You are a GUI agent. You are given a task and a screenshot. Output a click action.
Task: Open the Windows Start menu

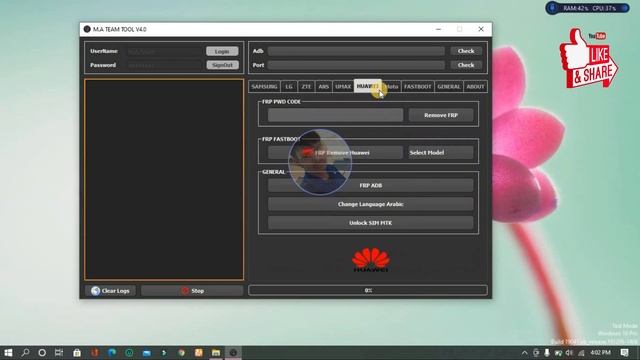pos(8,353)
